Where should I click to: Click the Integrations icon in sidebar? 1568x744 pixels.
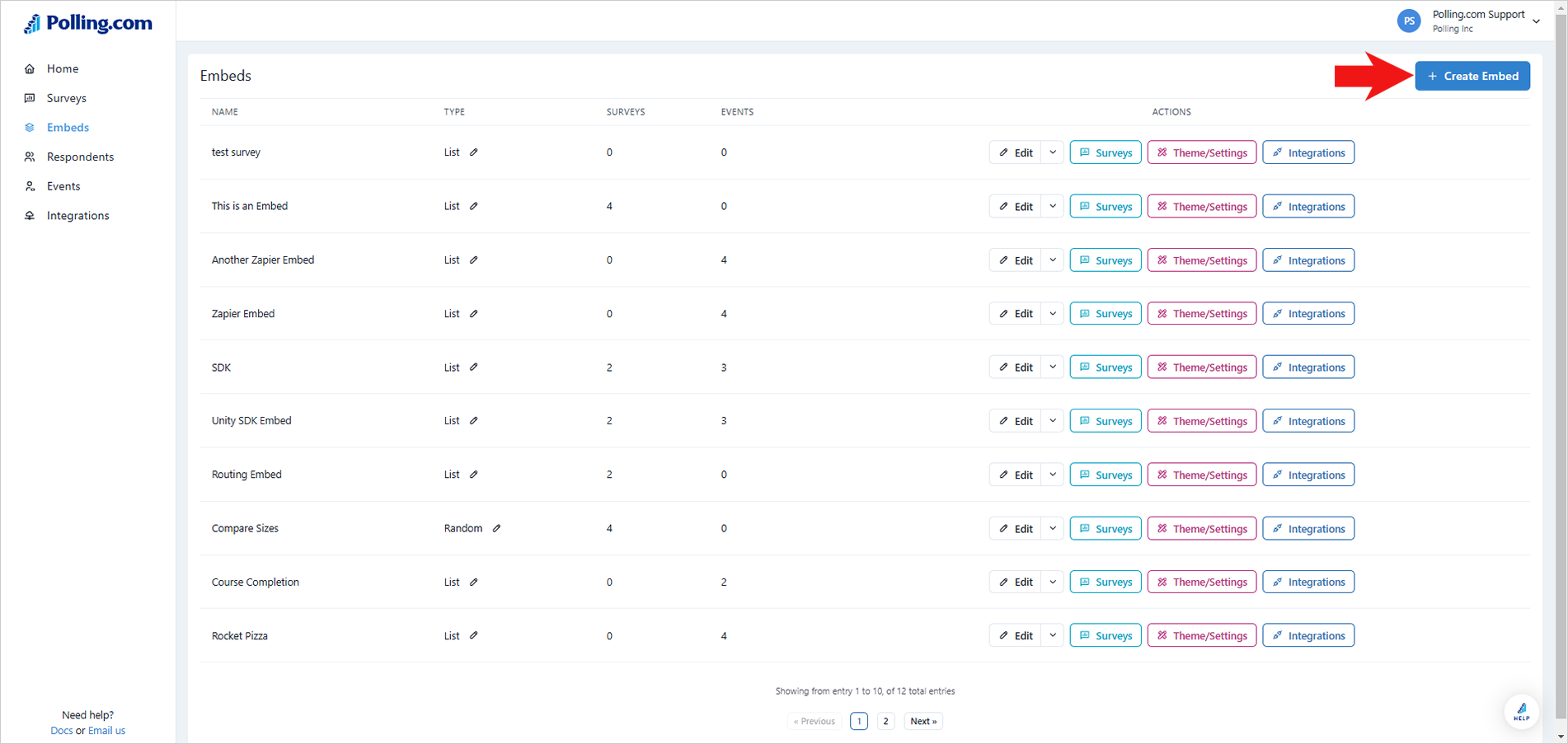click(x=30, y=216)
